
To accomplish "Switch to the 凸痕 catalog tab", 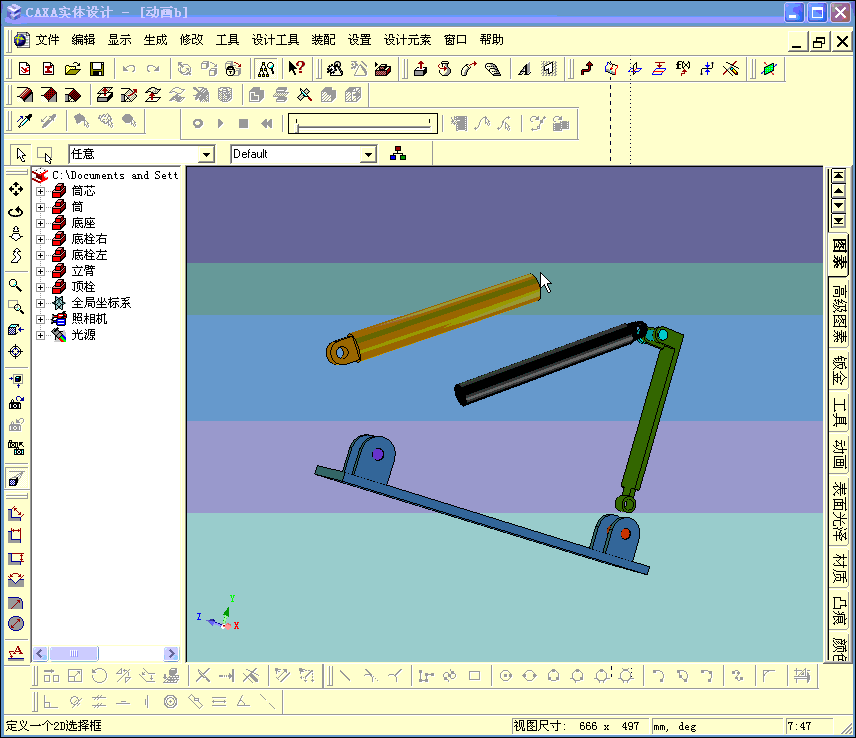I will click(x=839, y=611).
